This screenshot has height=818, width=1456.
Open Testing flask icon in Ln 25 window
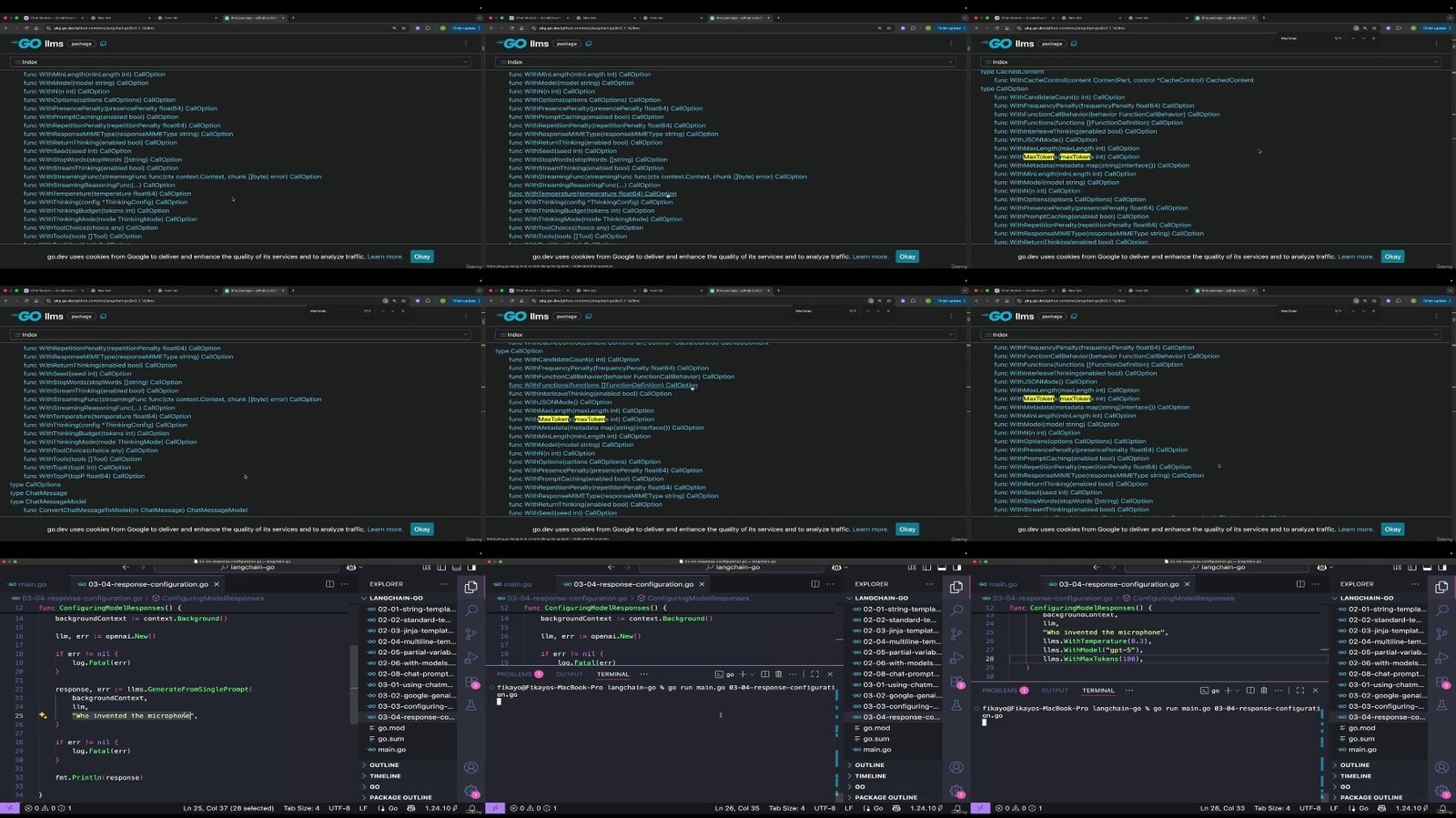(x=471, y=705)
